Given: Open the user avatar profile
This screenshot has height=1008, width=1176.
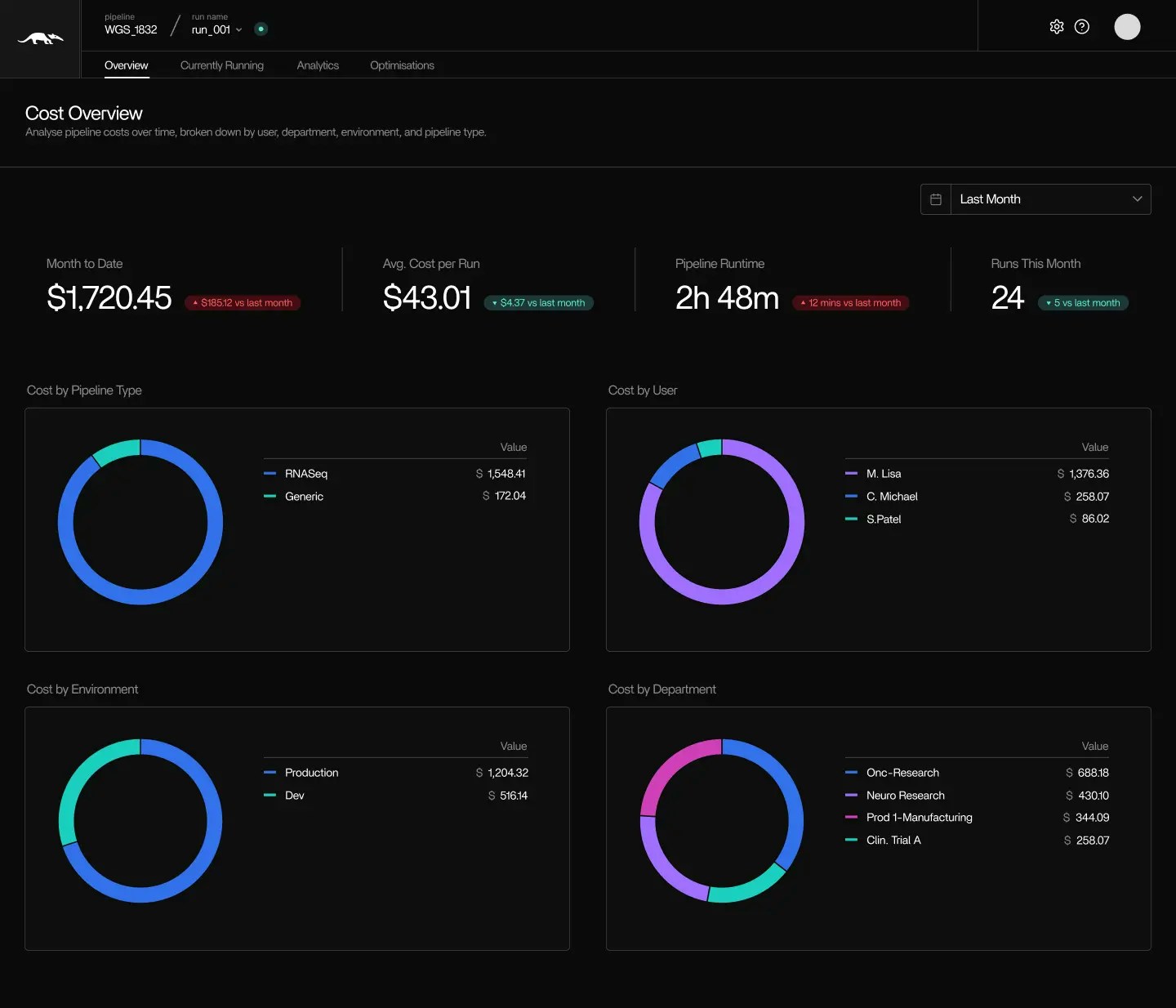Looking at the screenshot, I should click(x=1128, y=26).
